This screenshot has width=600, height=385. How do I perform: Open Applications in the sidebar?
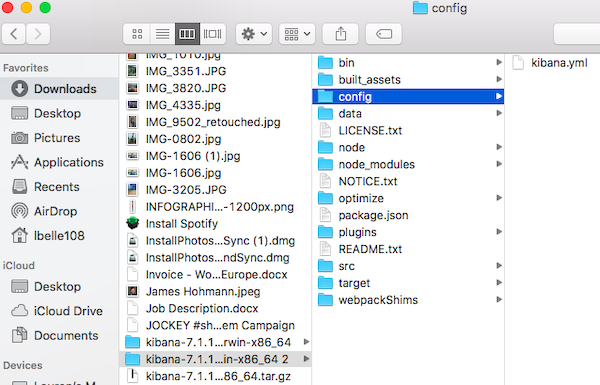tap(59, 162)
